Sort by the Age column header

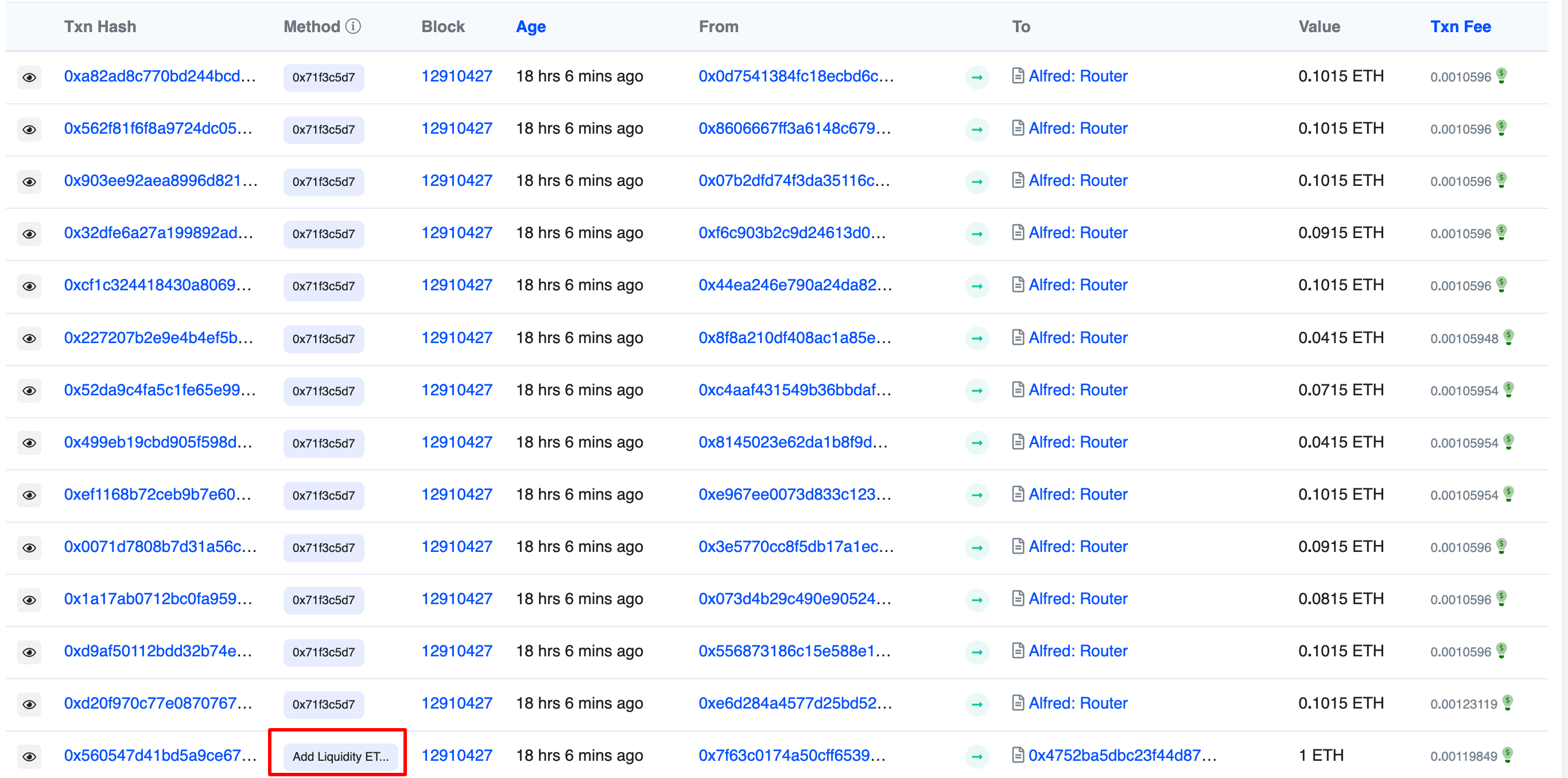530,27
